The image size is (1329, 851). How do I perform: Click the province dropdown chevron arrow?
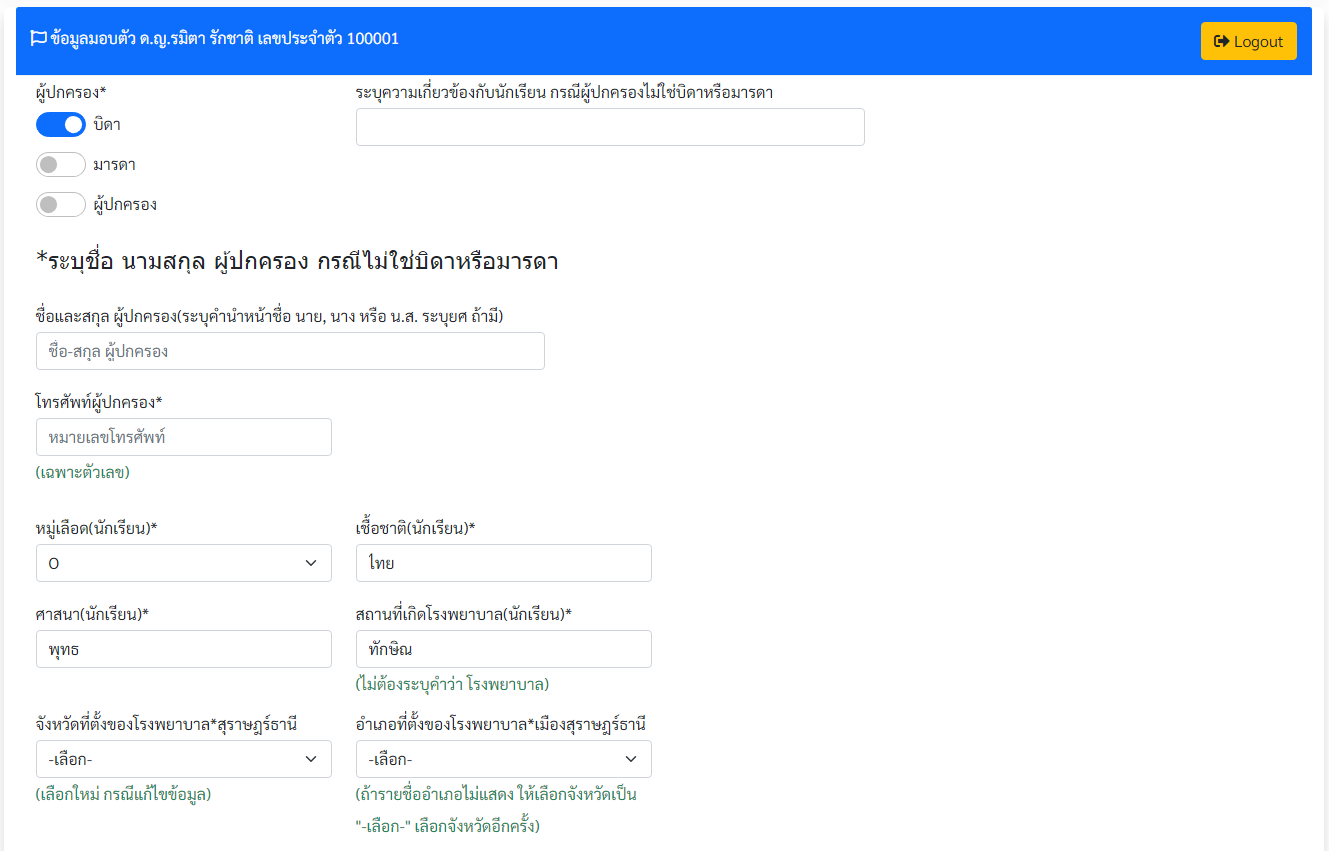(310, 759)
